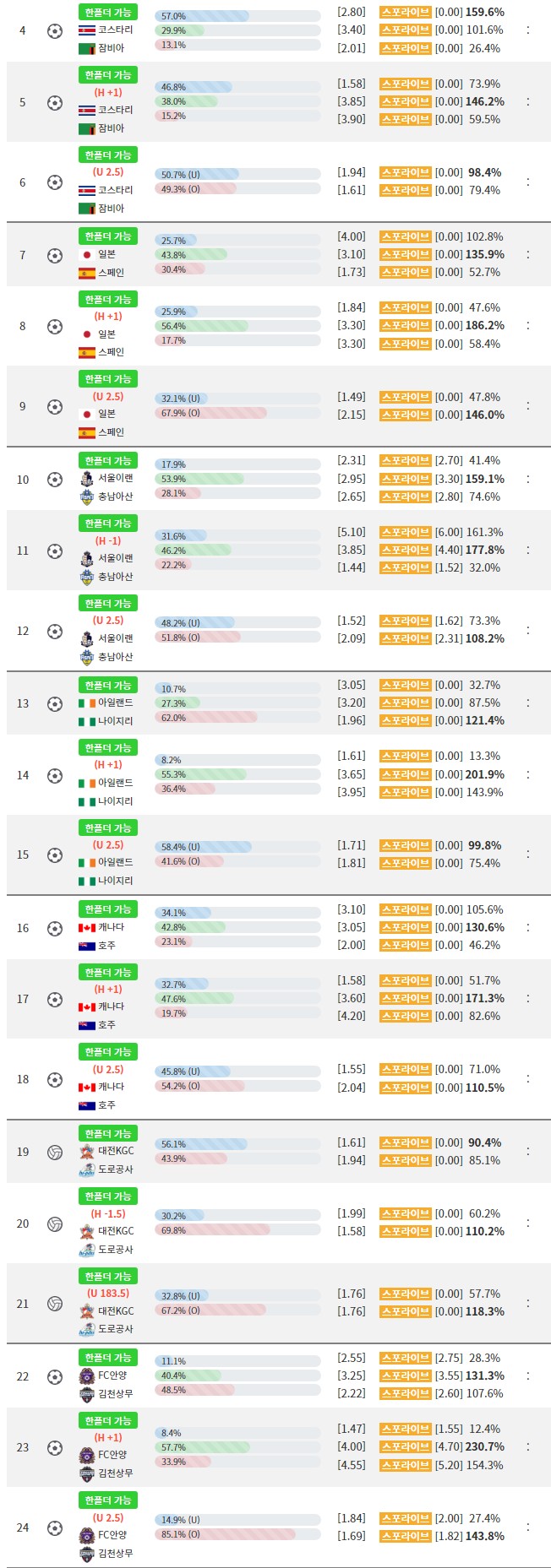
Task: Click the volleyball icon in row 21
Action: pyautogui.click(x=55, y=1303)
